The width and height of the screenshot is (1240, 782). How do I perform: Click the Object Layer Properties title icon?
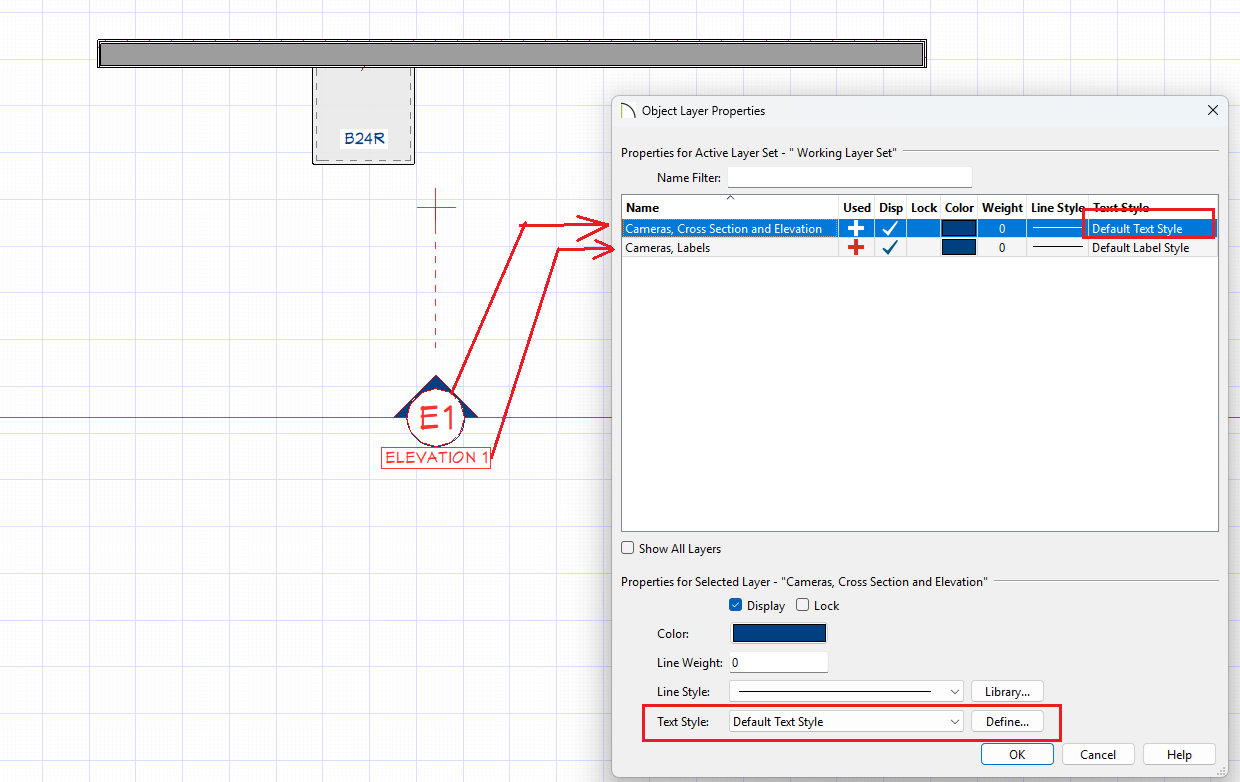tap(628, 111)
